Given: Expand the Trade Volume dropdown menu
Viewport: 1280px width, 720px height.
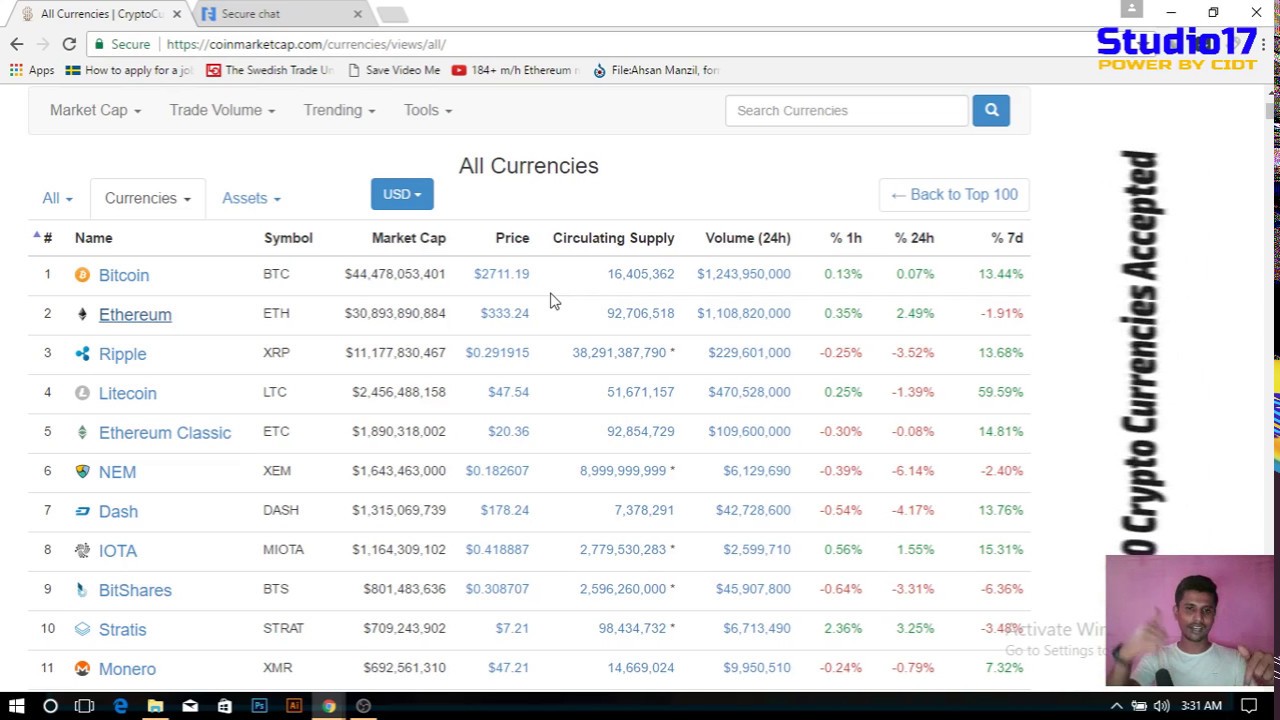Looking at the screenshot, I should click(222, 110).
